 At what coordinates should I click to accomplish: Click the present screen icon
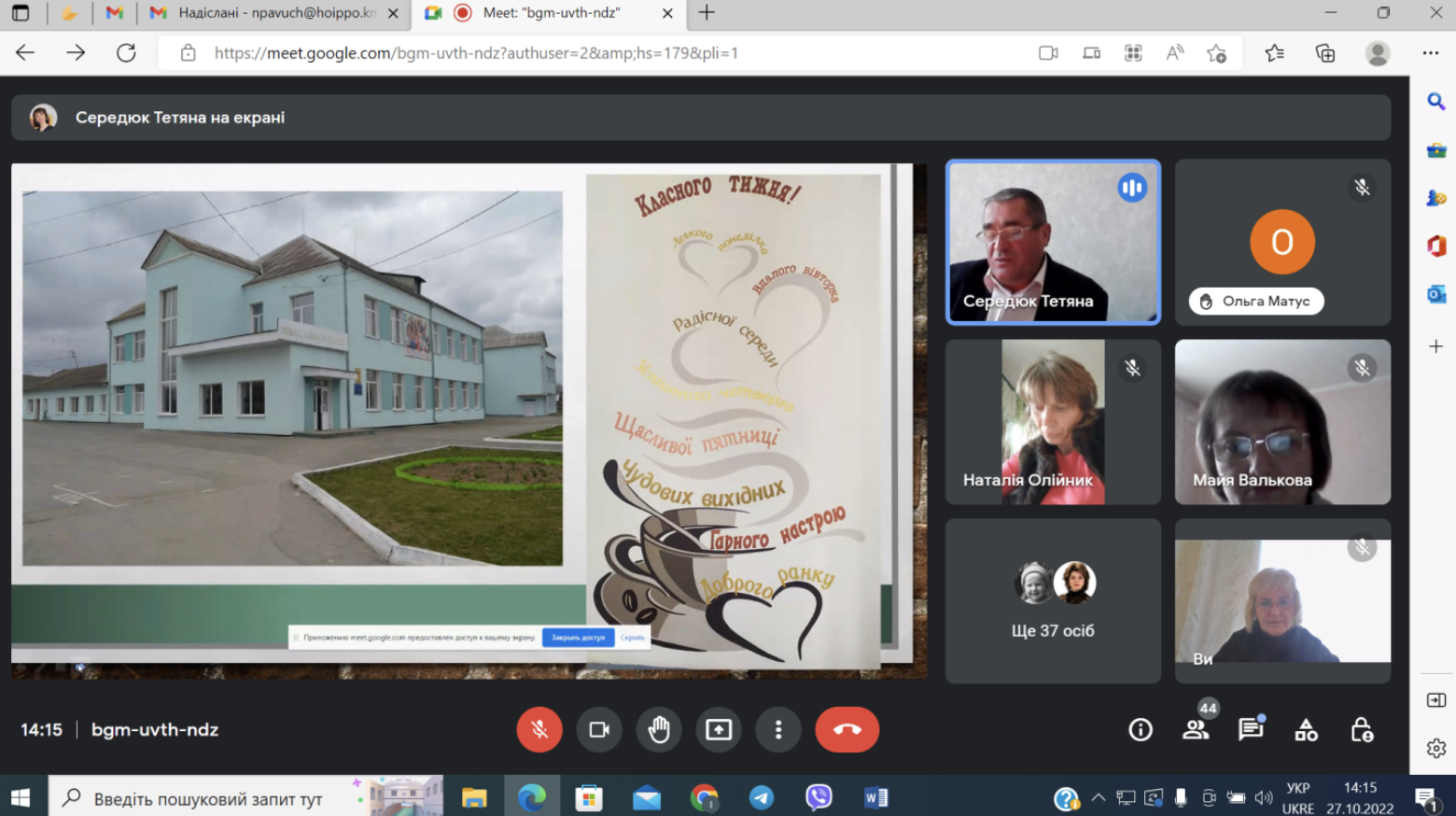pyautogui.click(x=719, y=729)
